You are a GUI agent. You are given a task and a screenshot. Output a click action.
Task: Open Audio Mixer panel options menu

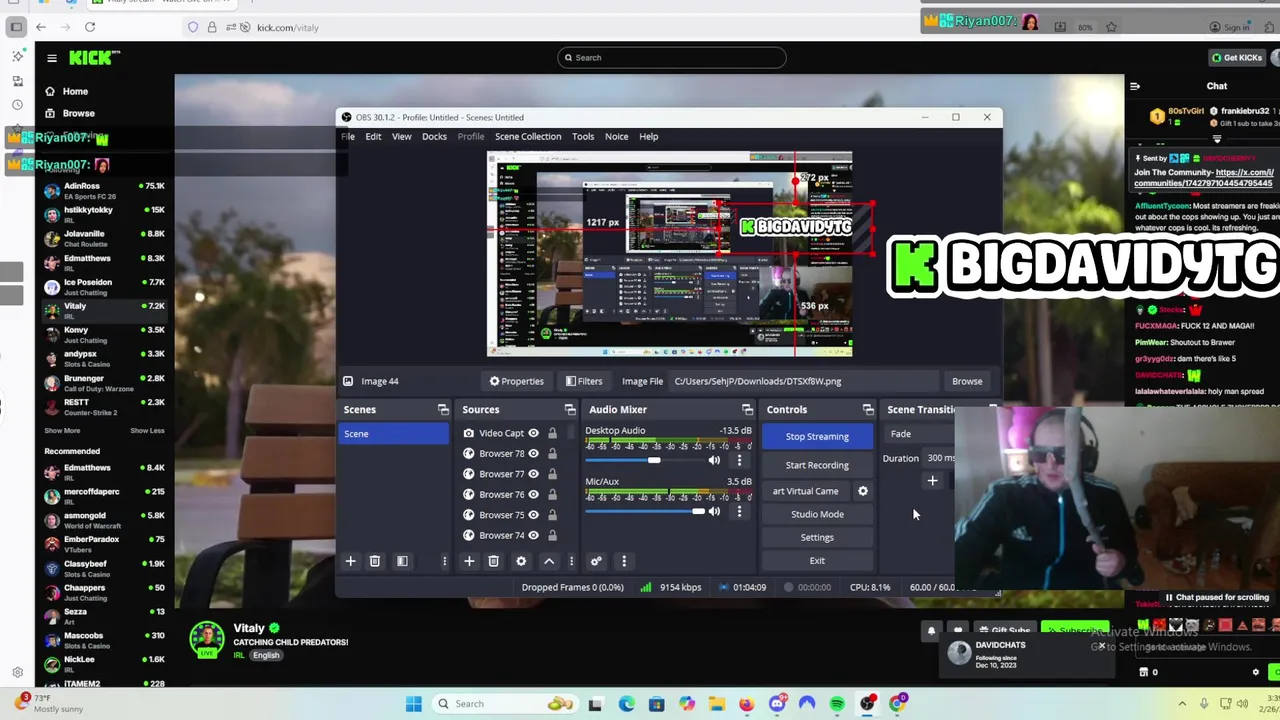click(624, 561)
